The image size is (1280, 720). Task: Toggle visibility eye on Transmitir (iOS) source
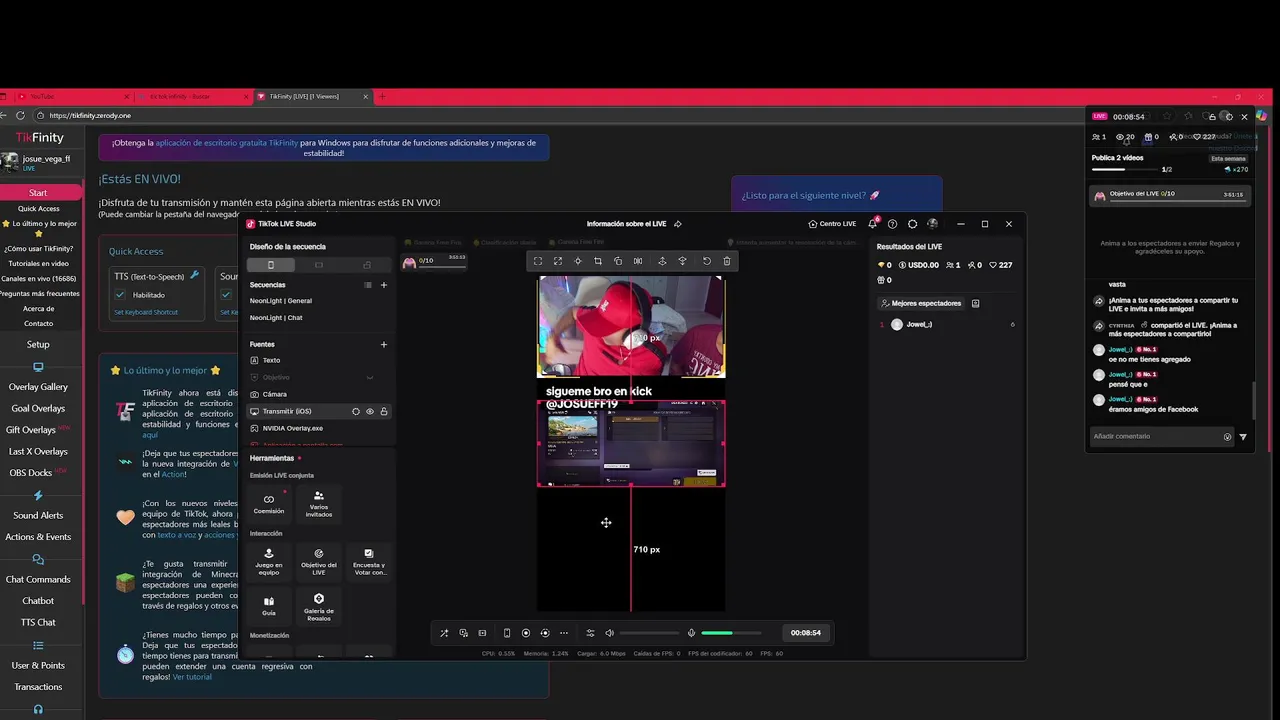pos(370,411)
